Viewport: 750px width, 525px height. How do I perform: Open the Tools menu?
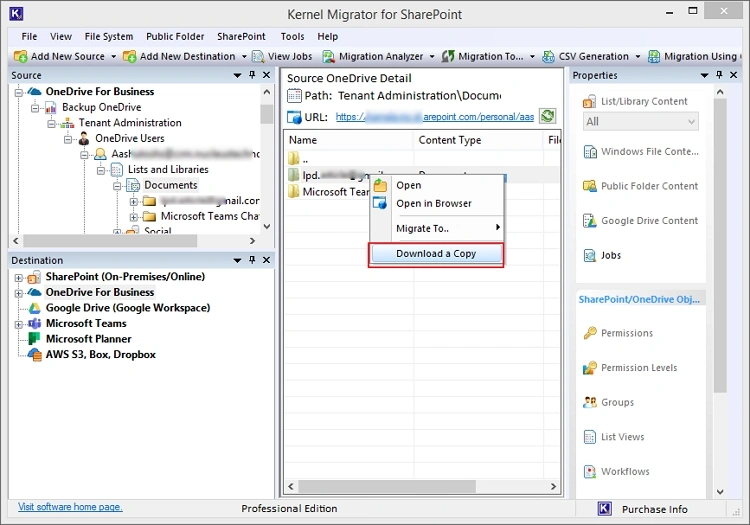coord(292,36)
